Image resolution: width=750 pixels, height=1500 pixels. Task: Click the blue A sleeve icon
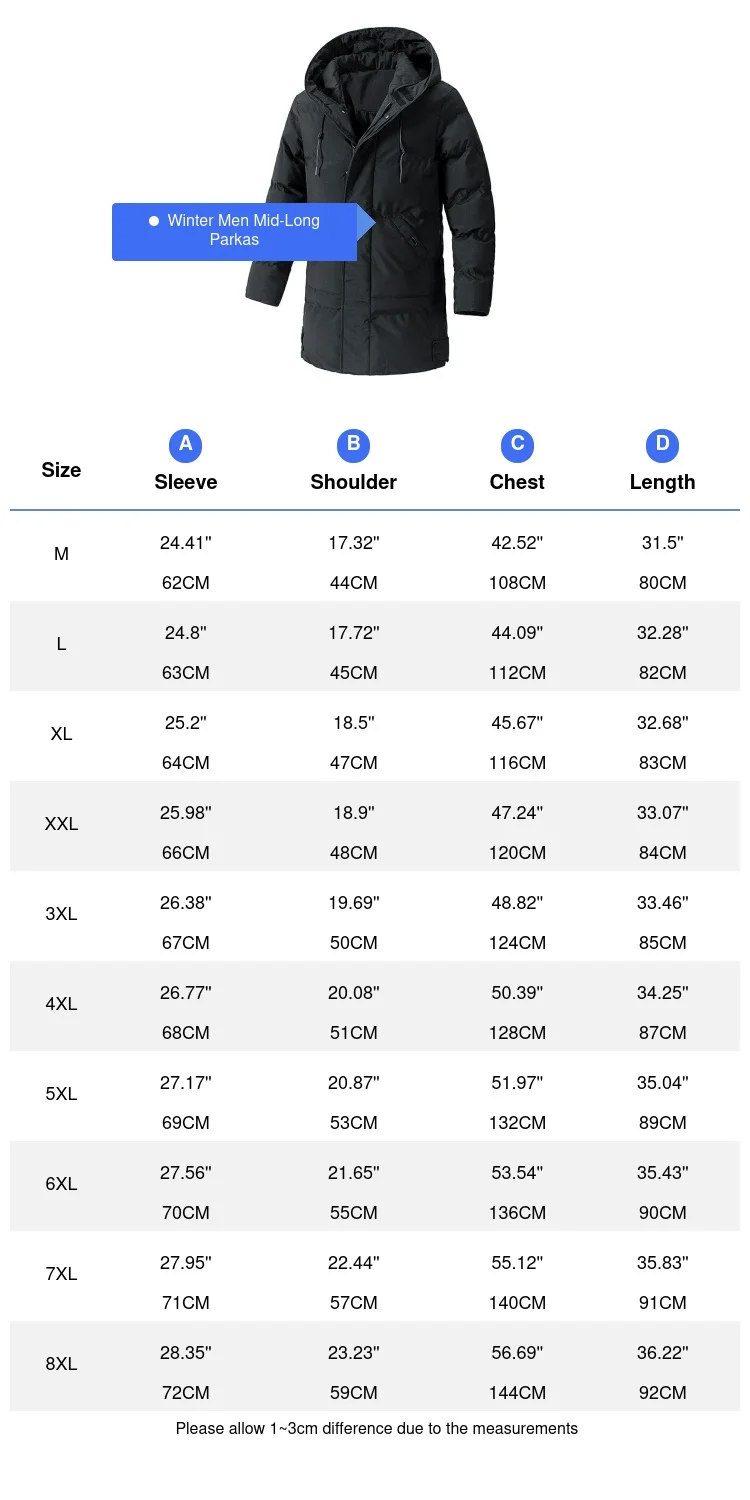(x=185, y=445)
